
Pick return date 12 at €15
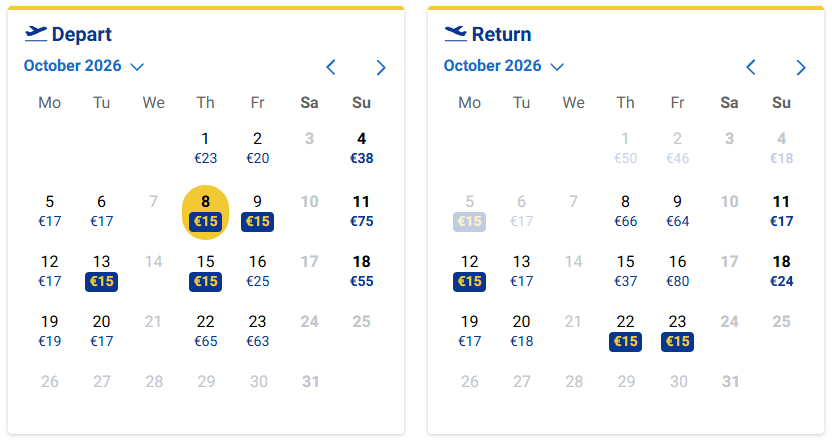coord(470,272)
